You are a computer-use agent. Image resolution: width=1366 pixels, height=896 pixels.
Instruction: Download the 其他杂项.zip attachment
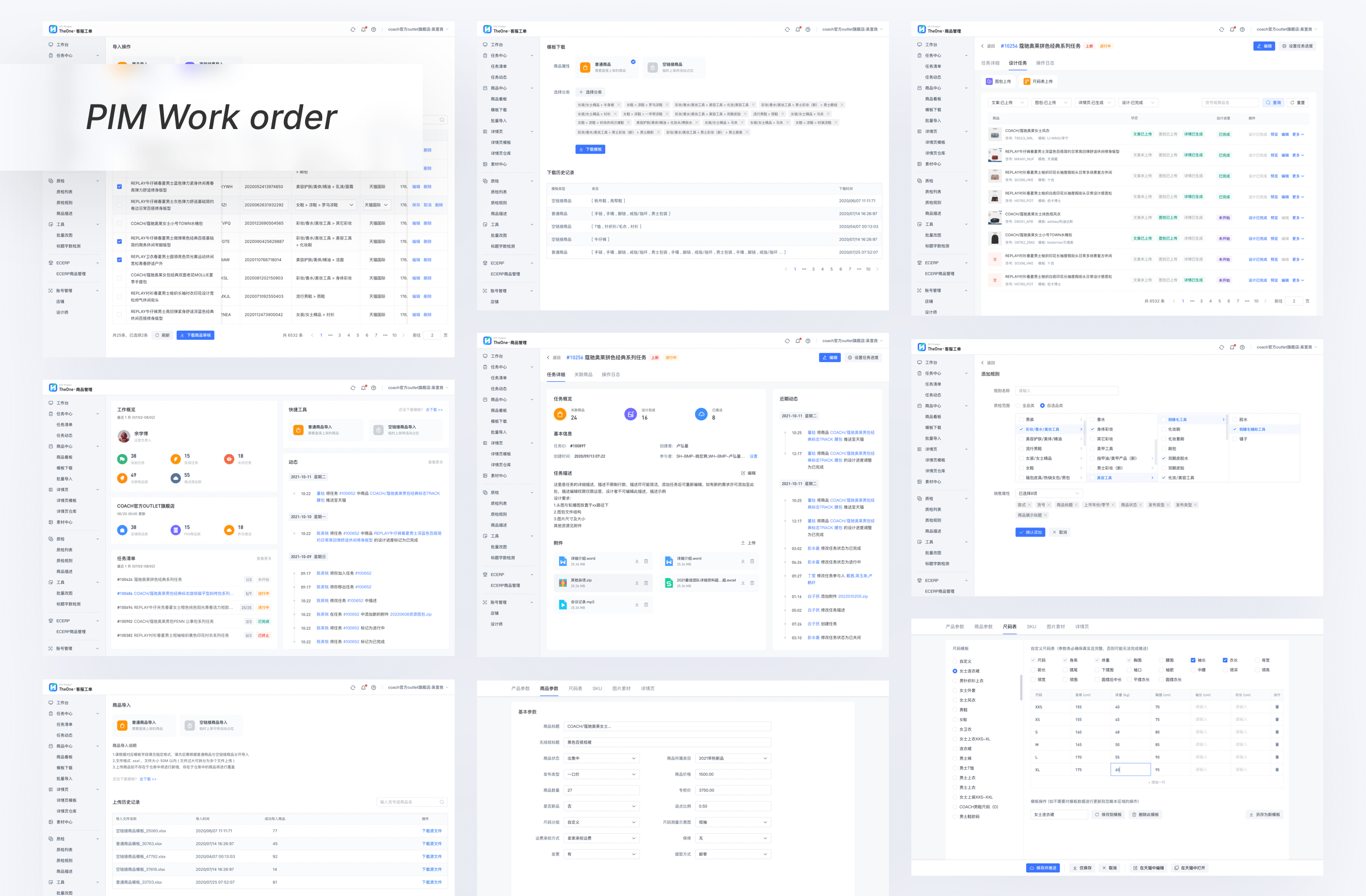pos(637,583)
